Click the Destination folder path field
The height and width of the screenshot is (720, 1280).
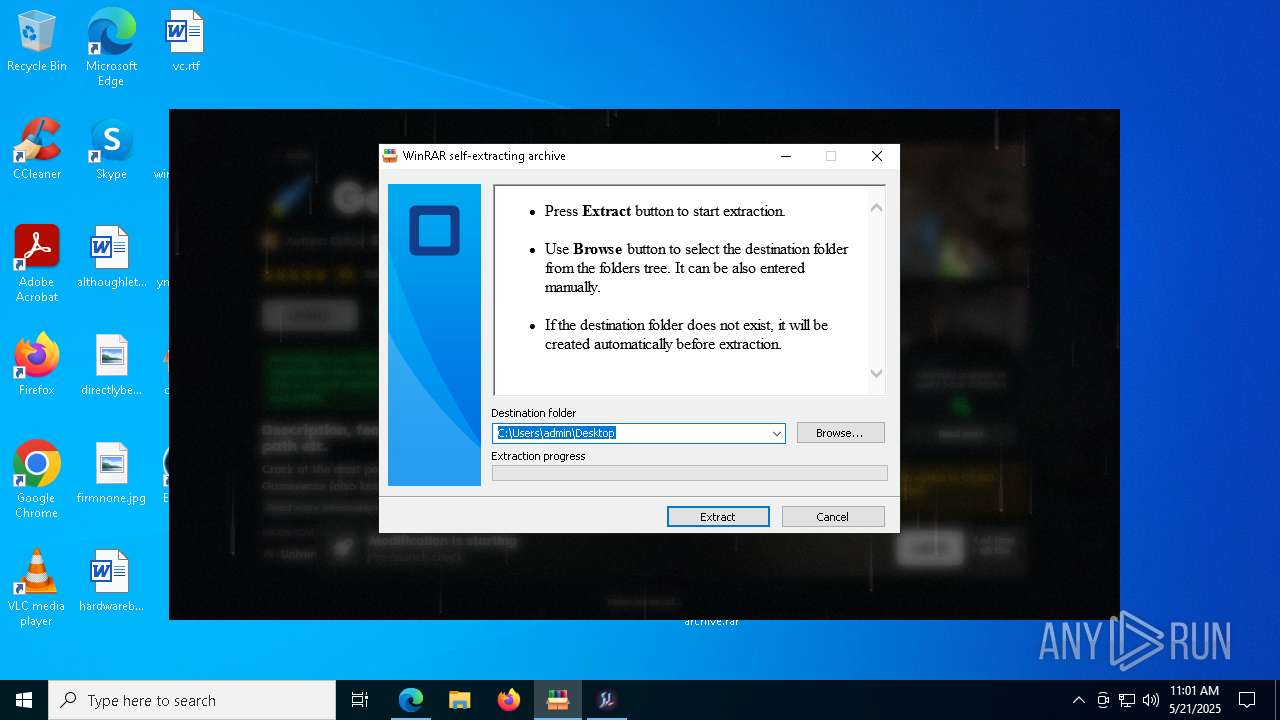click(639, 433)
